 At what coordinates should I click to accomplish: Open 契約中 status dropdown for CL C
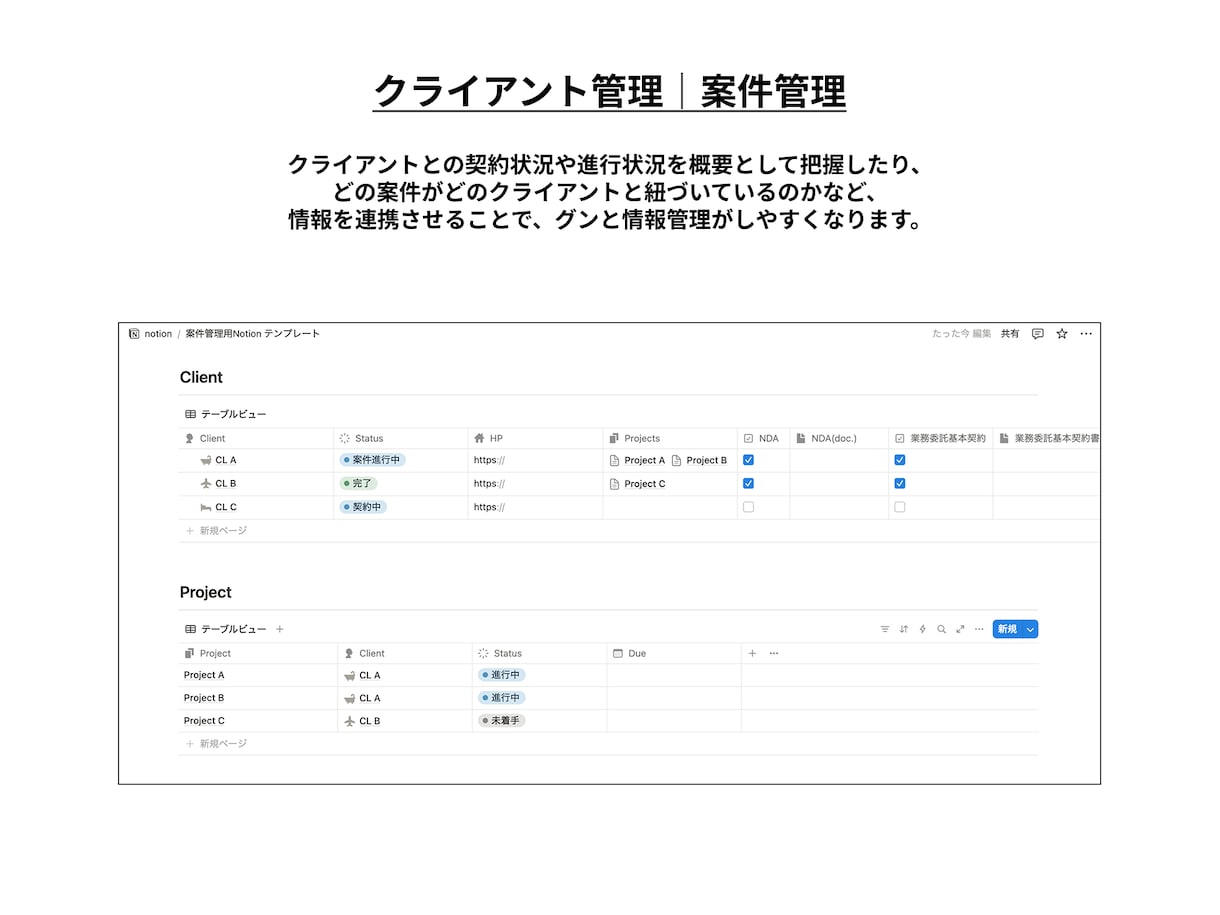pyautogui.click(x=363, y=507)
